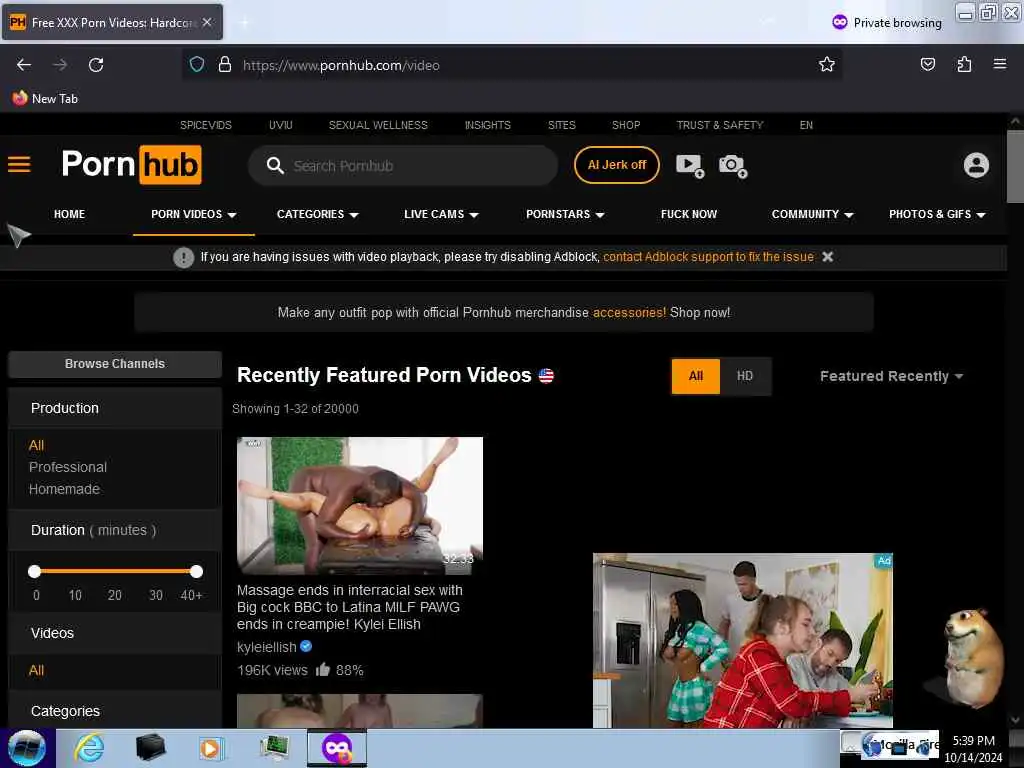
Task: Move the Duration maximum slider handle
Action: coord(197,571)
